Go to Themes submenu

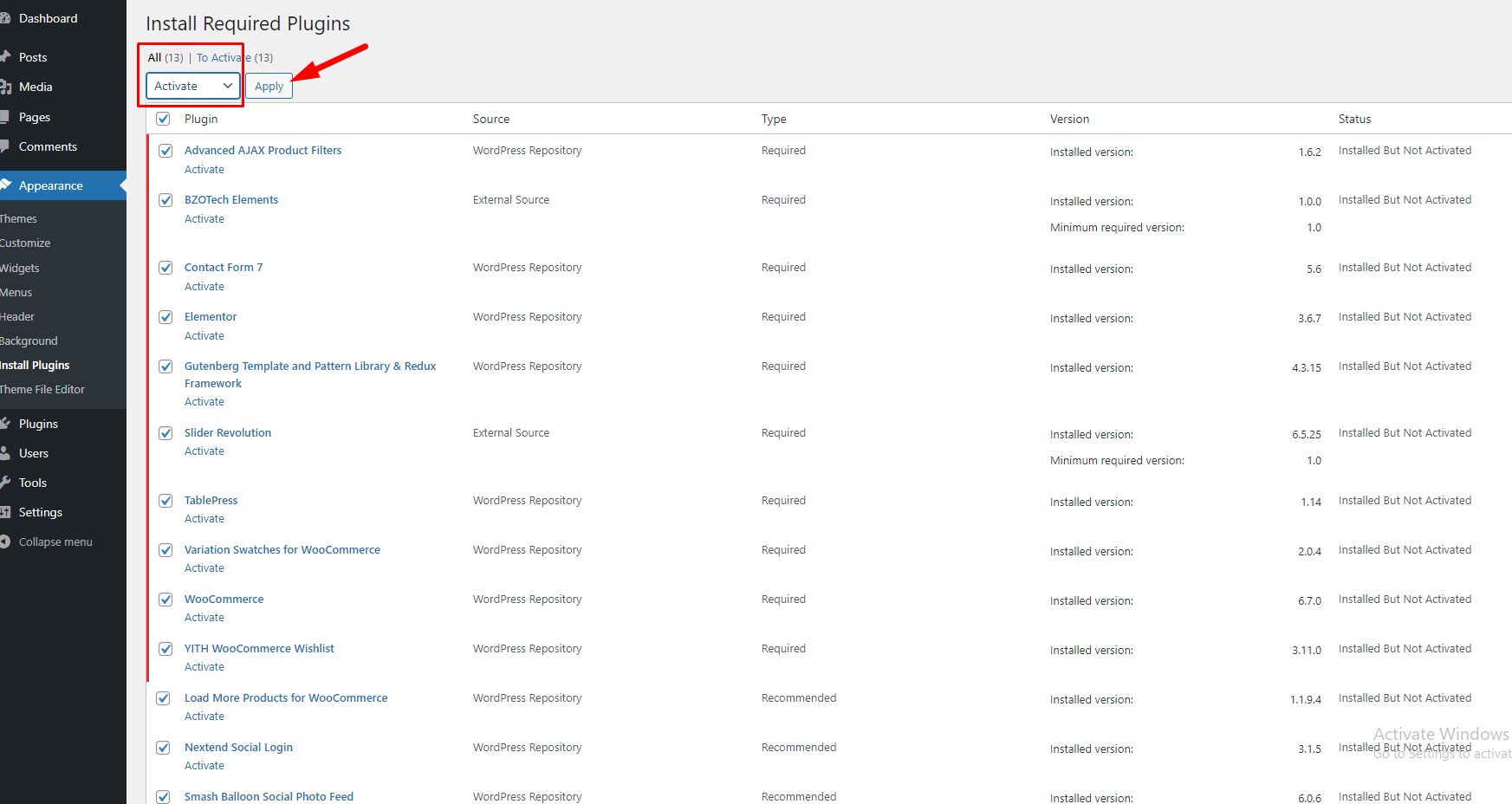click(x=18, y=219)
